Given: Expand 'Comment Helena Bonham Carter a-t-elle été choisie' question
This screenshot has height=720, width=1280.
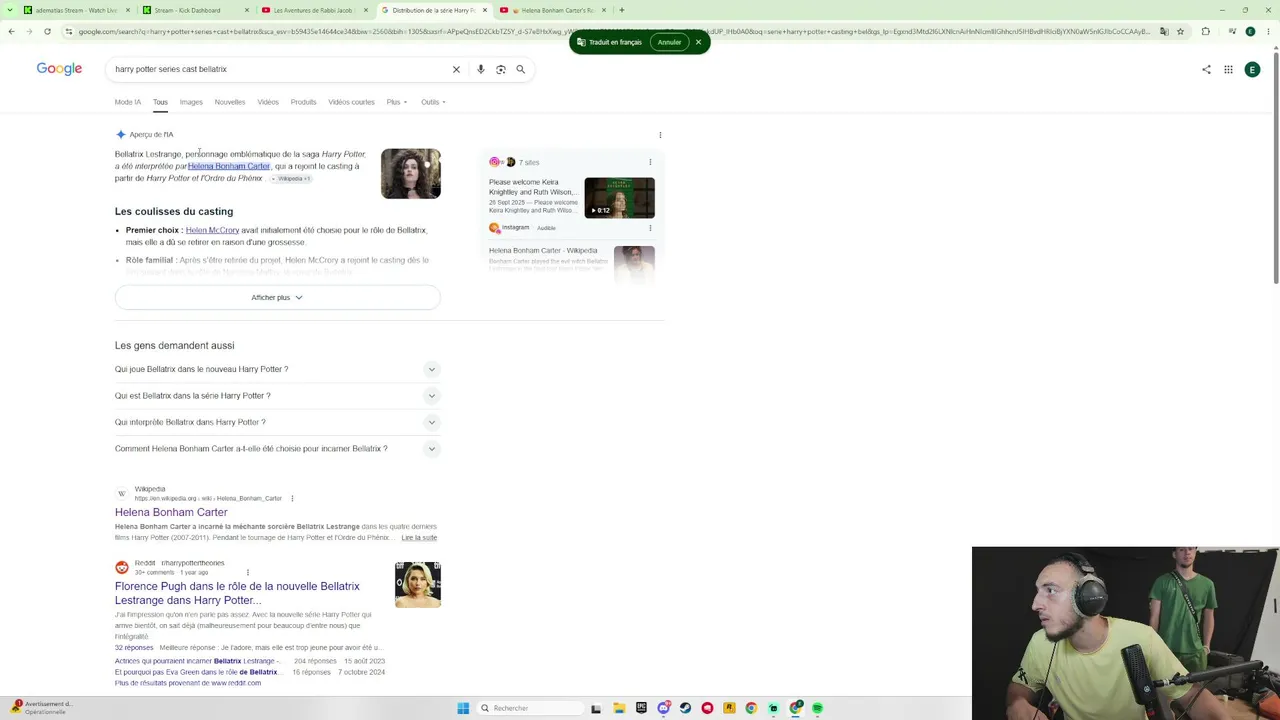Looking at the screenshot, I should tap(277, 449).
